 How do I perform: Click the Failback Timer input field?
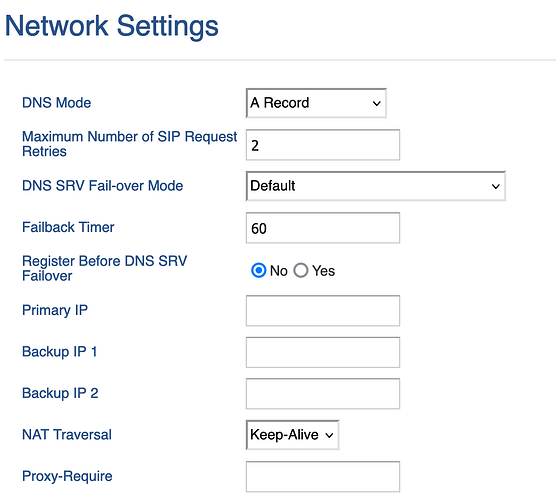coord(323,228)
